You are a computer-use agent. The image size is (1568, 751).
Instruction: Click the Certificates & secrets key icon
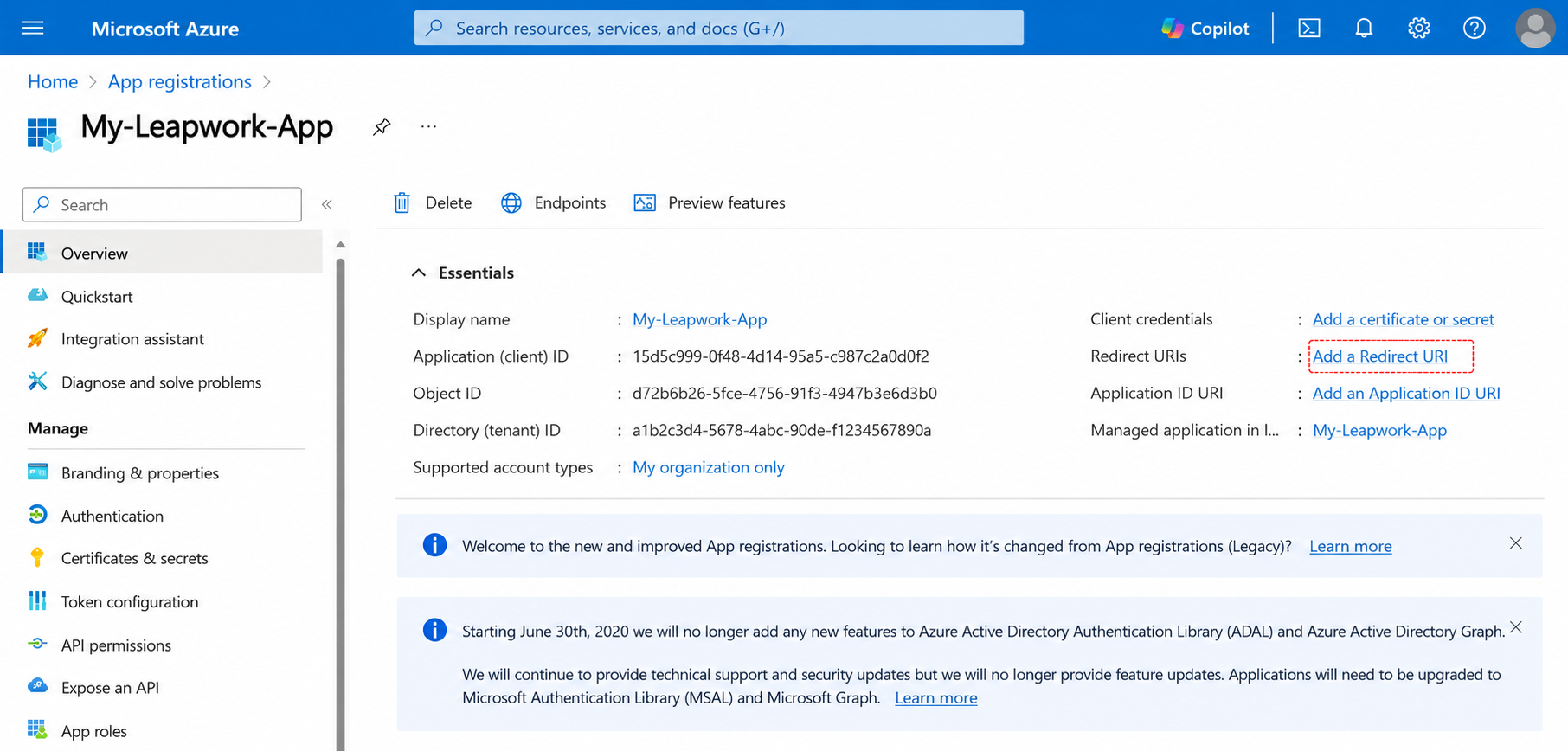[x=37, y=557]
